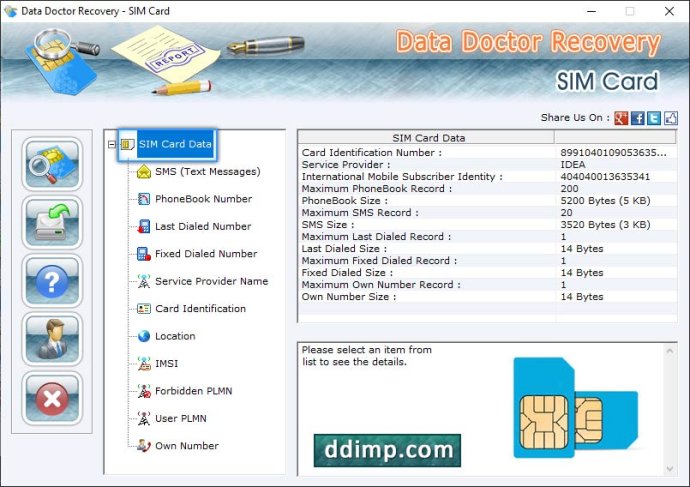Select User PLMN tree item
Image resolution: width=690 pixels, height=487 pixels.
click(180, 418)
